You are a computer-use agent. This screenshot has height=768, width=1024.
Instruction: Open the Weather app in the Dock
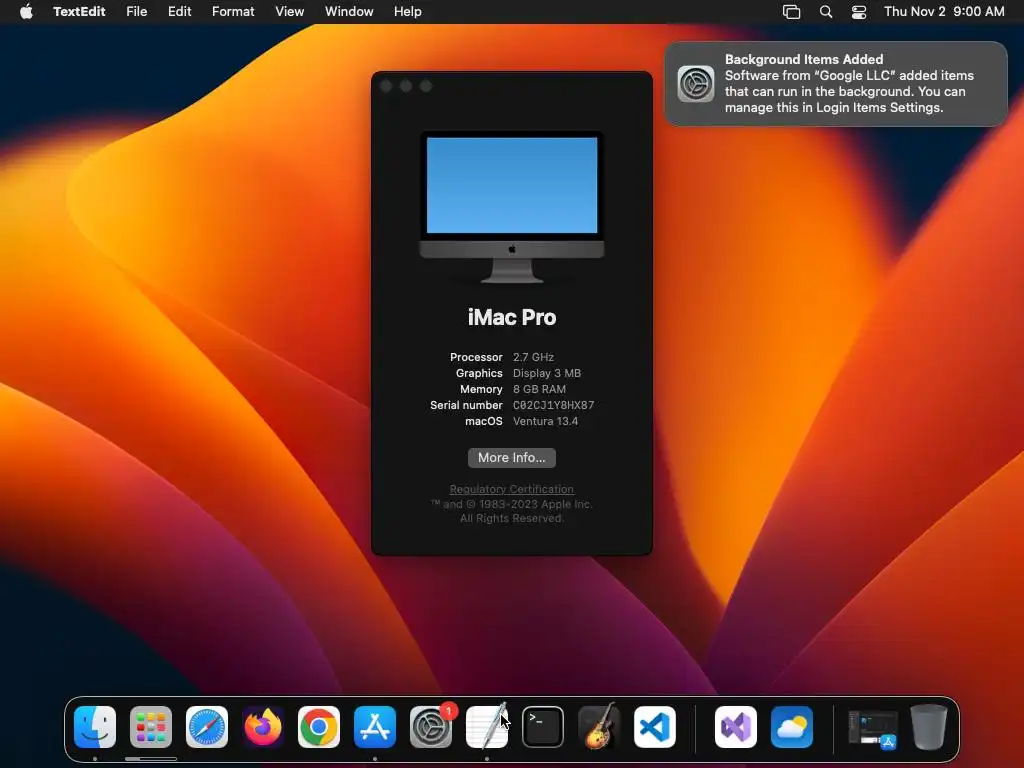792,726
